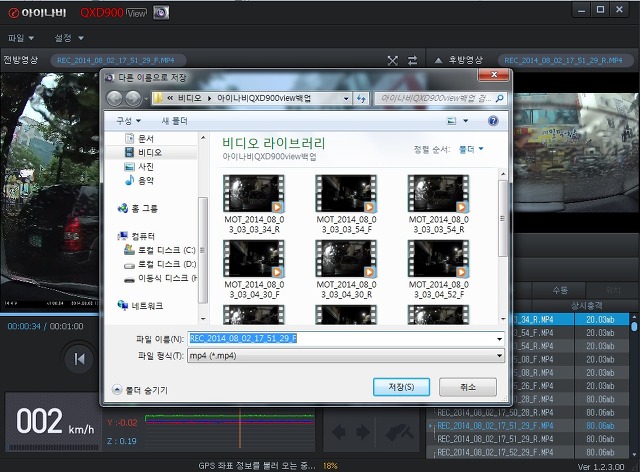
Task: Switch to the 수동 tab in the playlist
Action: coord(560,290)
